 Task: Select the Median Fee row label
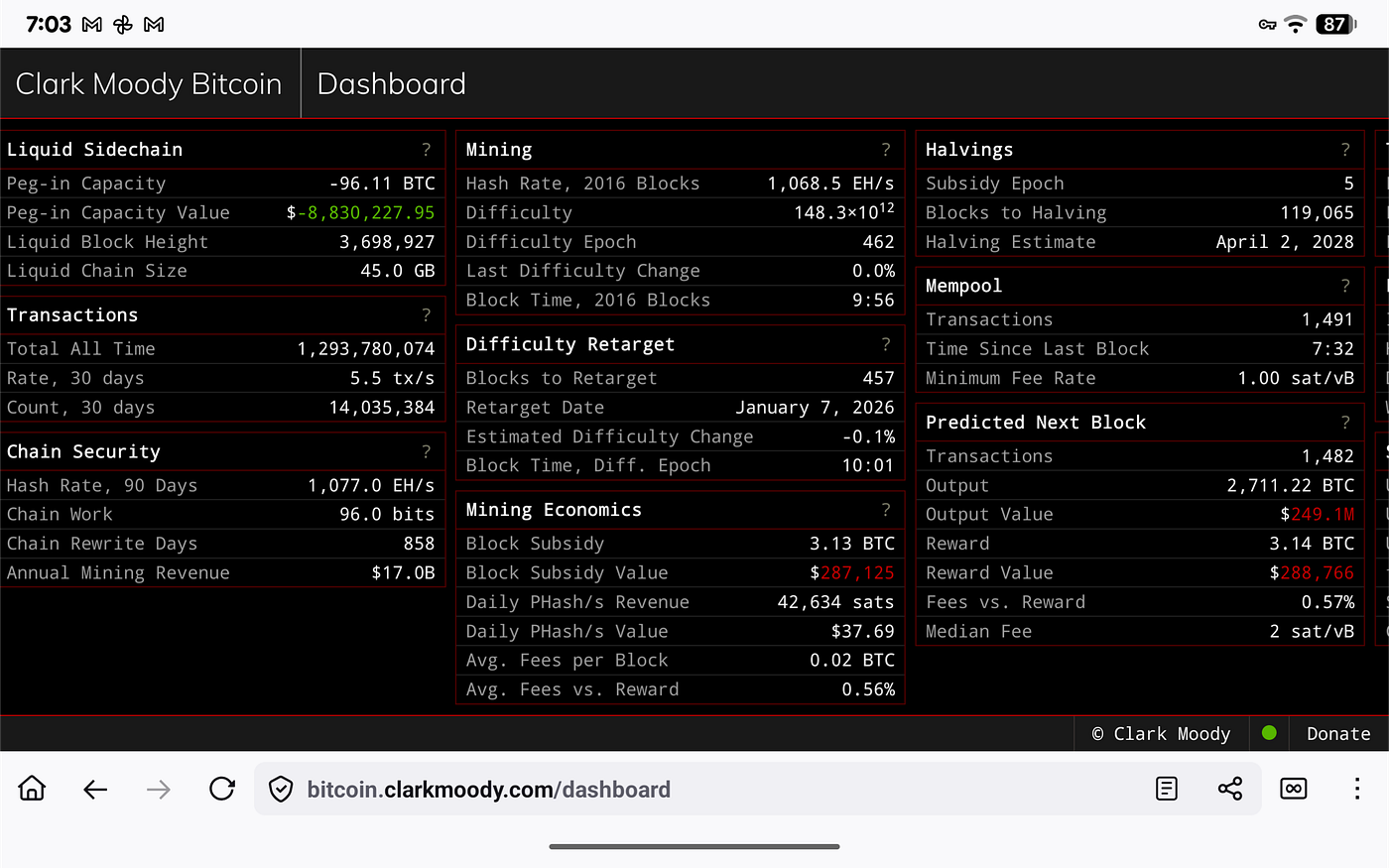click(x=979, y=631)
